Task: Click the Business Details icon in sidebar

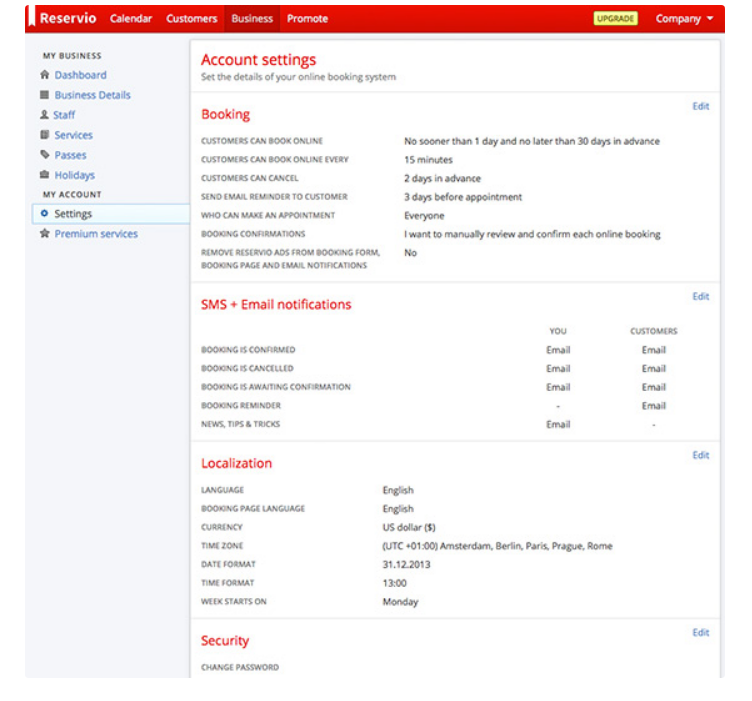Action: coord(44,95)
